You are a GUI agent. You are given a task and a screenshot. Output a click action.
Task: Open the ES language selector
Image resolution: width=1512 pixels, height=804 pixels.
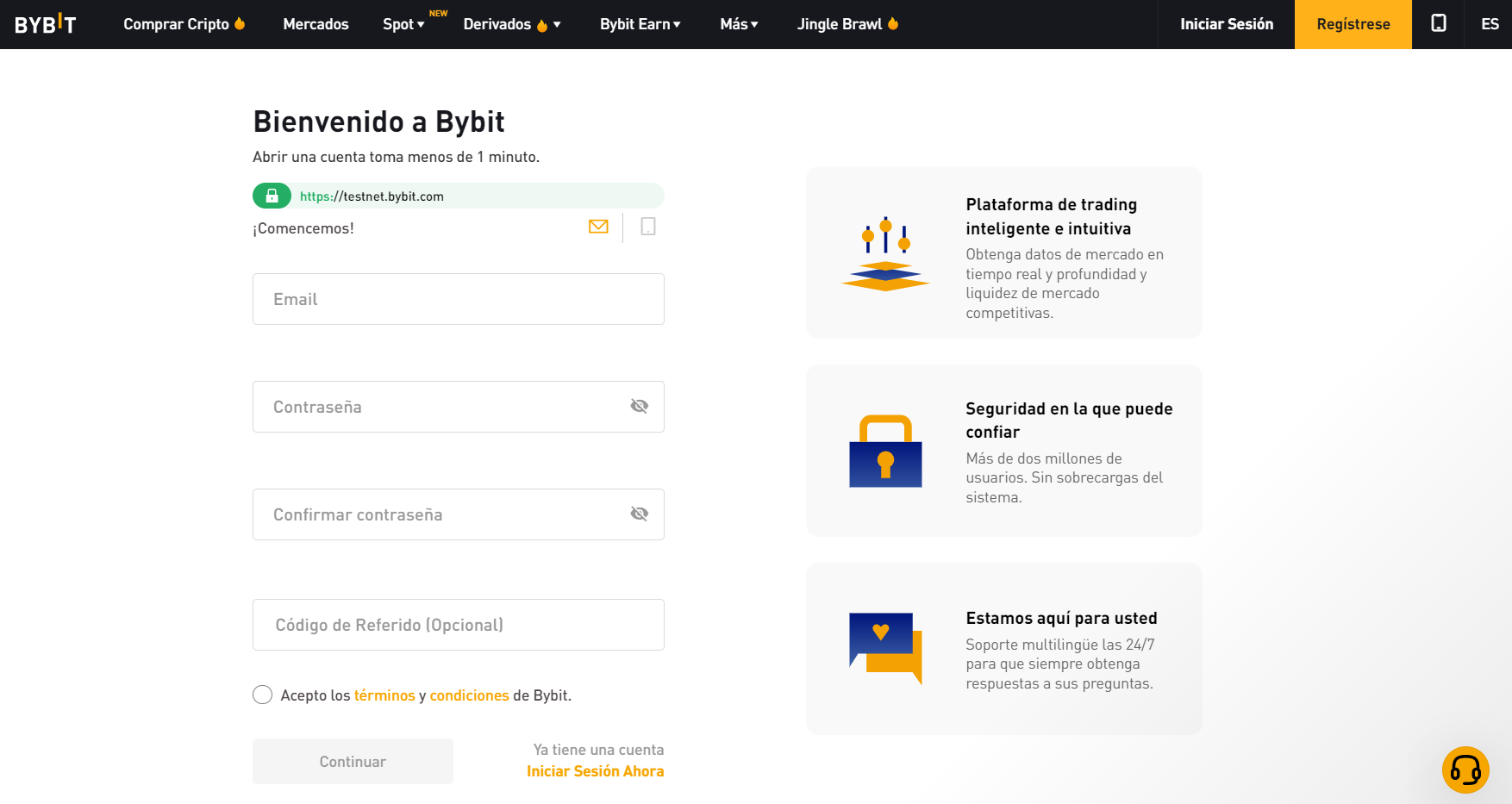click(1490, 24)
